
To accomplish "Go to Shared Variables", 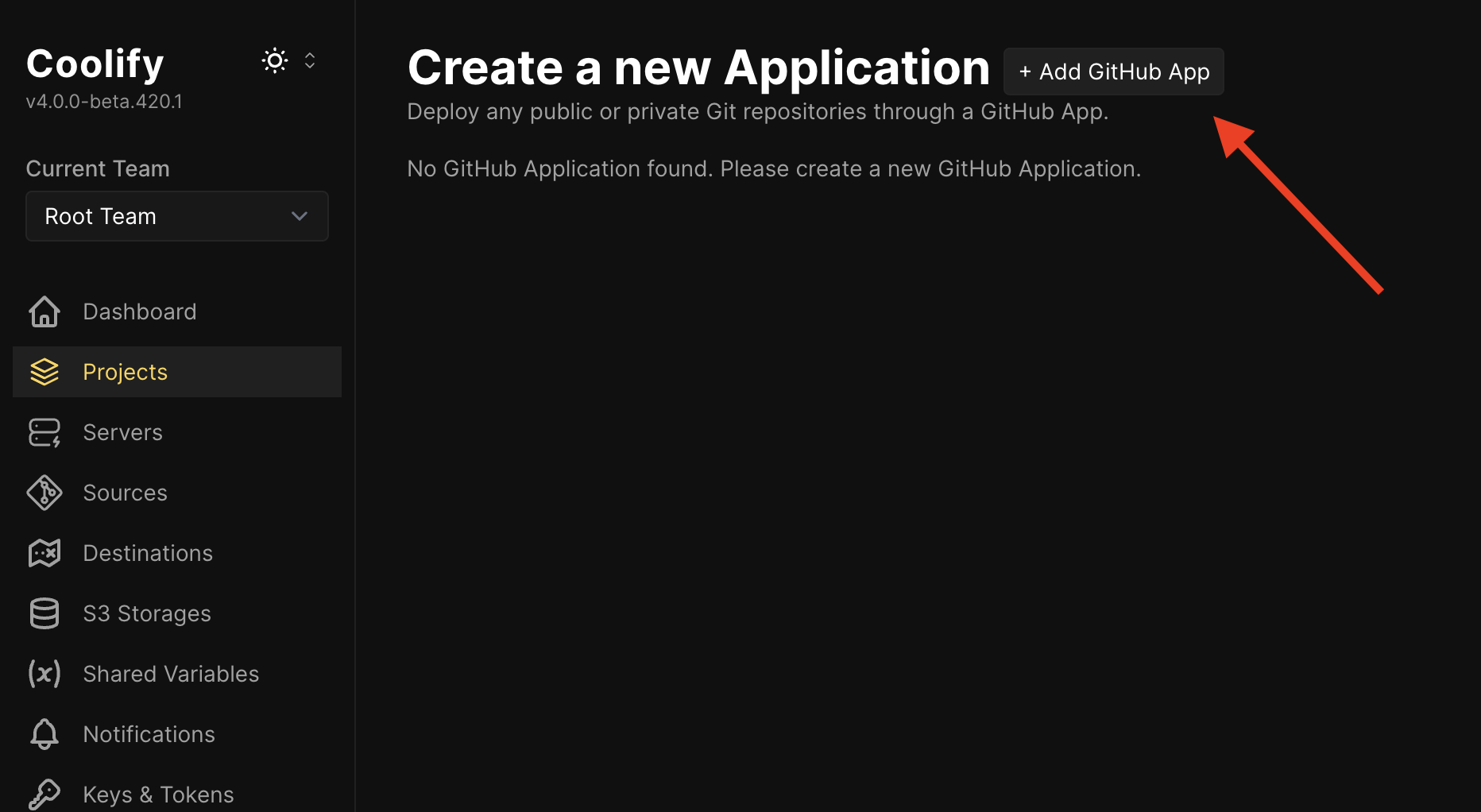I will click(x=177, y=674).
